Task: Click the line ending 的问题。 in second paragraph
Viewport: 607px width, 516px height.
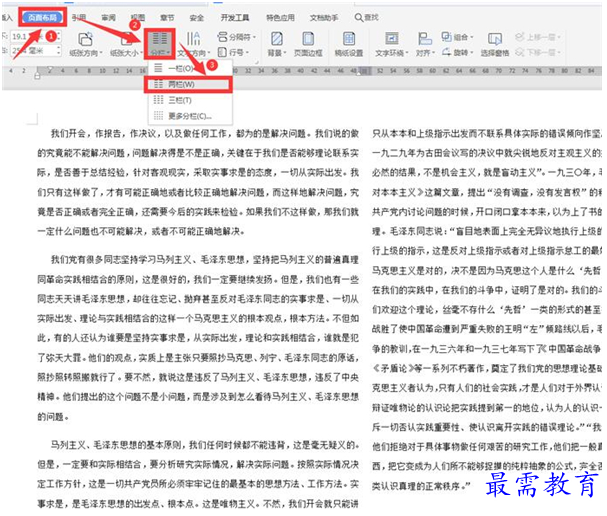Action: (53, 417)
